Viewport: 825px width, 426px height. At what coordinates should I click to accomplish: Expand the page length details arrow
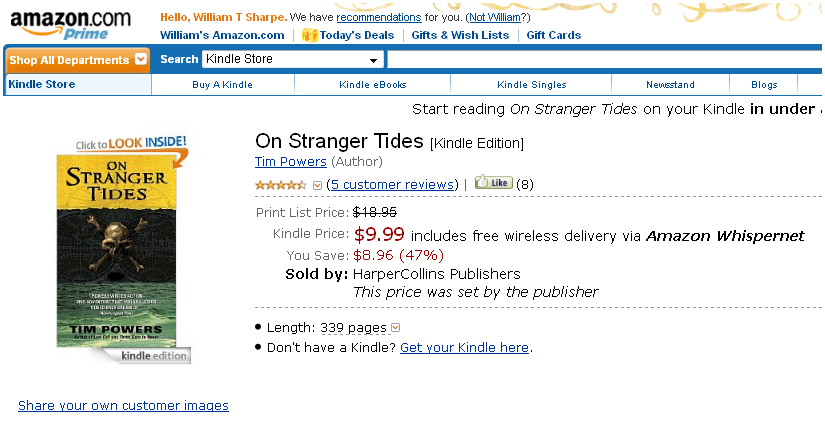396,327
